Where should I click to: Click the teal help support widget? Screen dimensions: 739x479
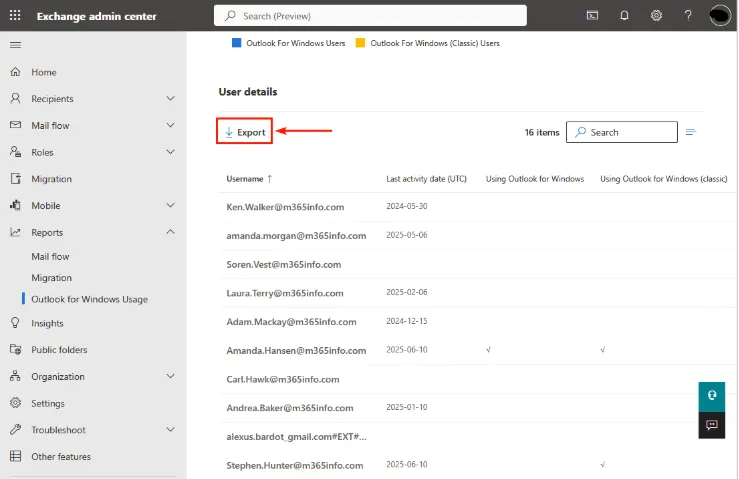(x=711, y=395)
